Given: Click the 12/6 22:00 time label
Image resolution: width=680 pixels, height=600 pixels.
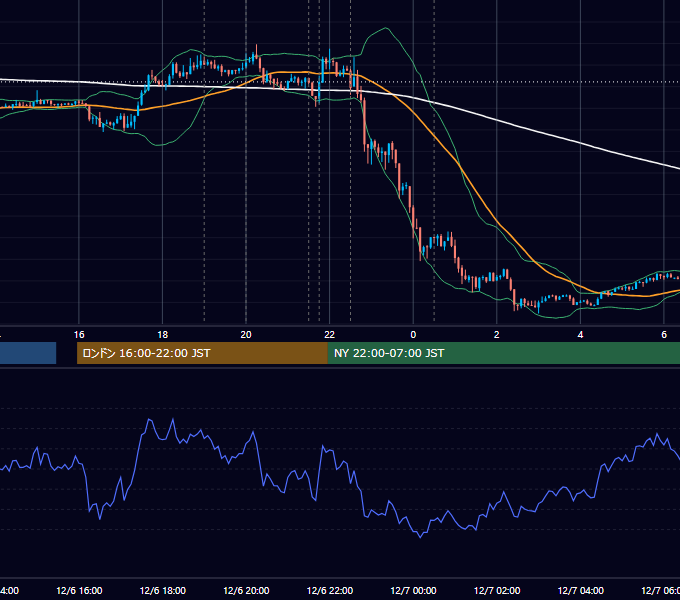Looking at the screenshot, I should click(x=330, y=590).
